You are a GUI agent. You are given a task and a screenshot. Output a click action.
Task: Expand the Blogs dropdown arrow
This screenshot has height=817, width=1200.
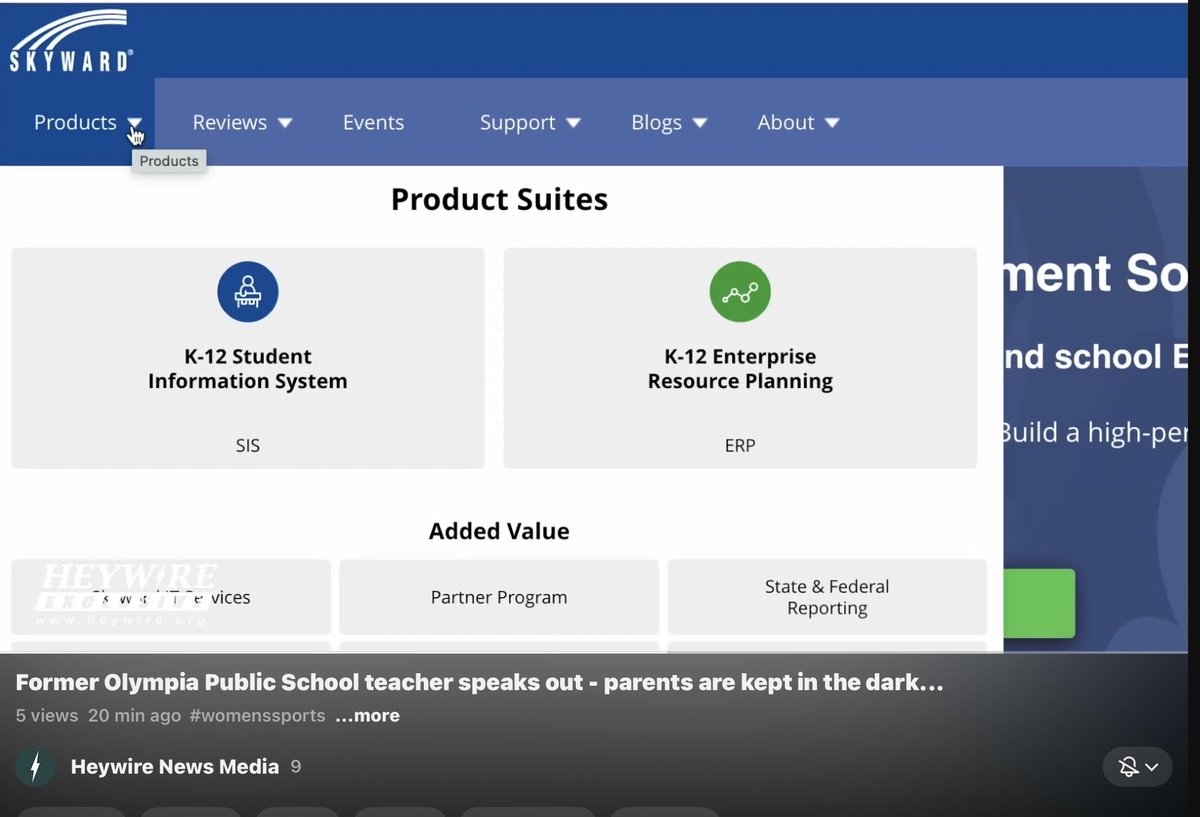(700, 123)
